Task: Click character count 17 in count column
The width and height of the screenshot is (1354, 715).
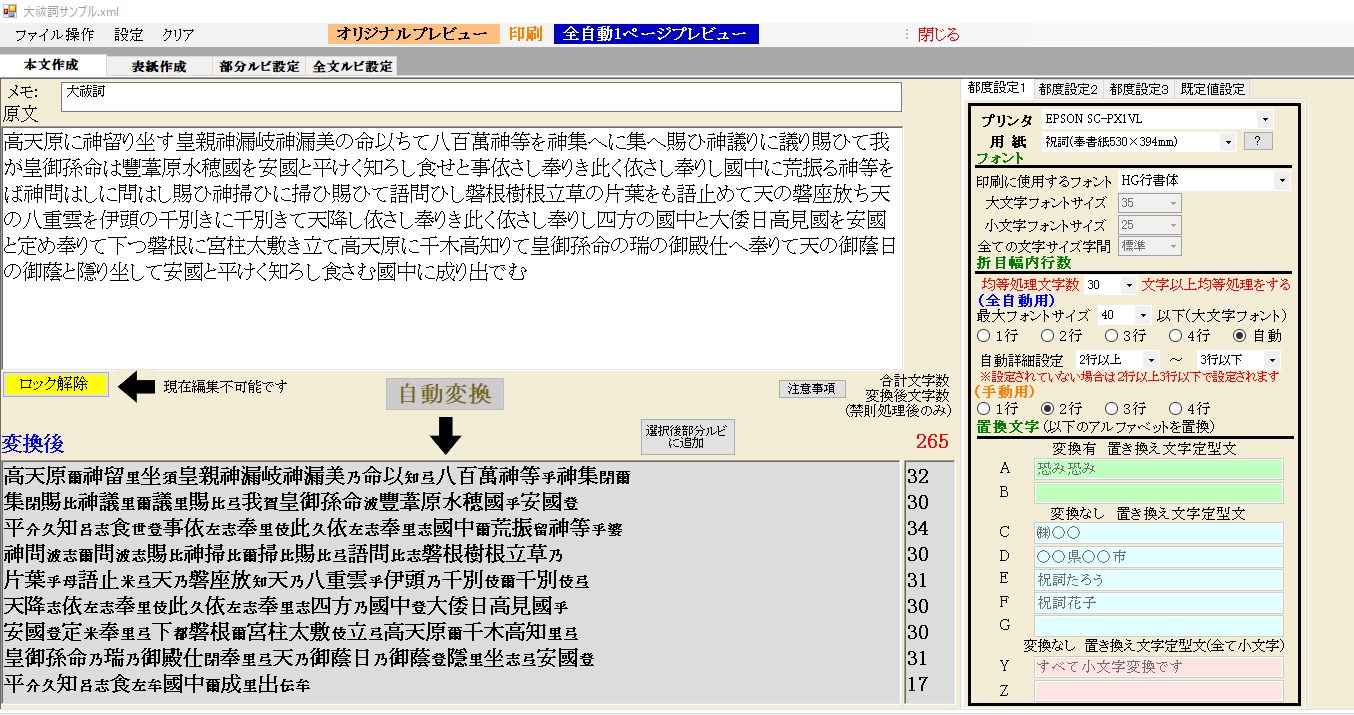Action: pyautogui.click(x=917, y=685)
